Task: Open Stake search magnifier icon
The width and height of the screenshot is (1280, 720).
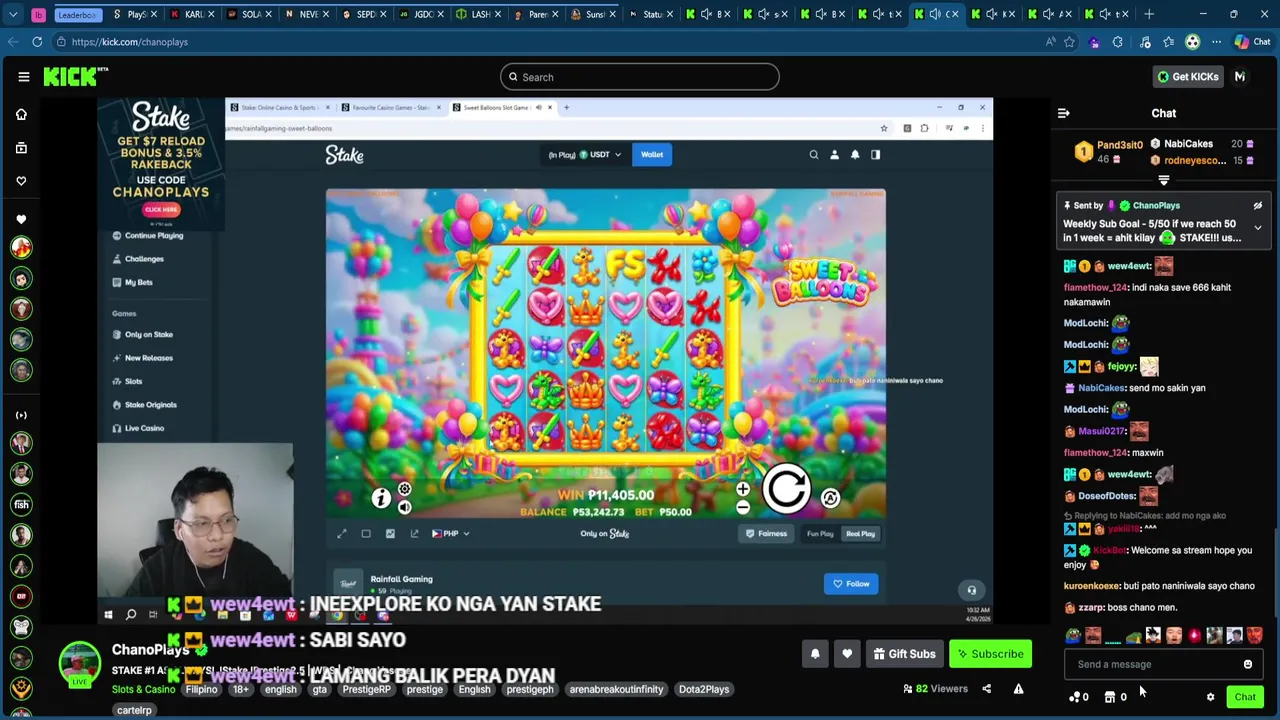Action: coord(813,155)
